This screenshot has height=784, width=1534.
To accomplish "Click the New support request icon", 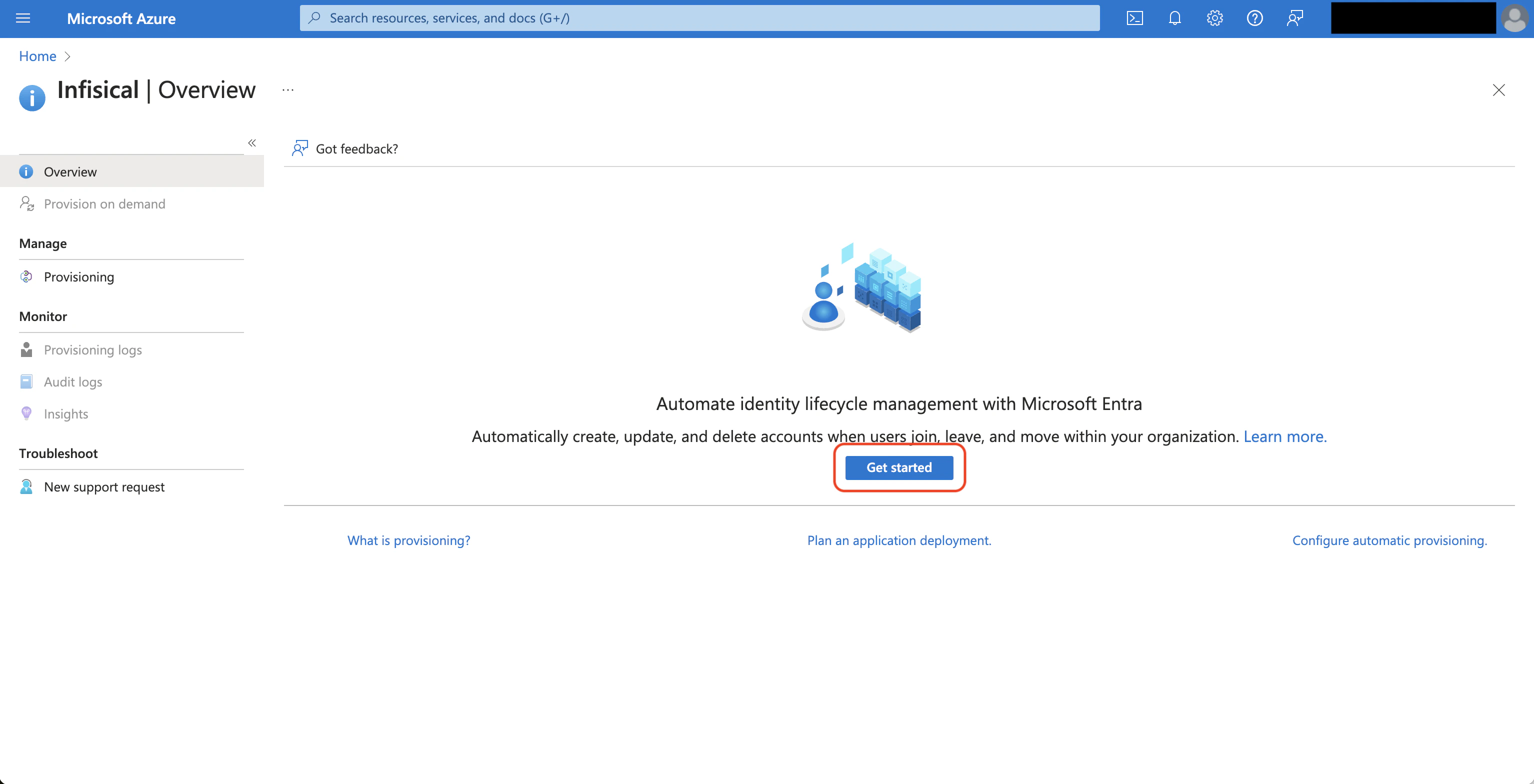I will coord(26,486).
